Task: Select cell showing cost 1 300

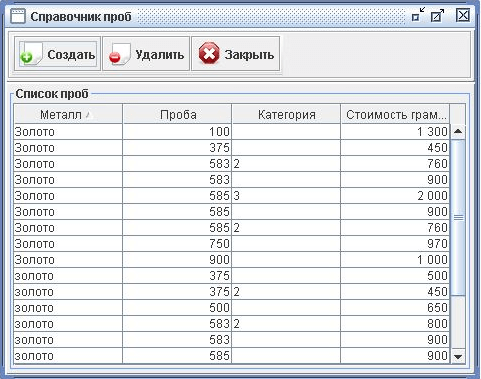Action: coord(395,132)
